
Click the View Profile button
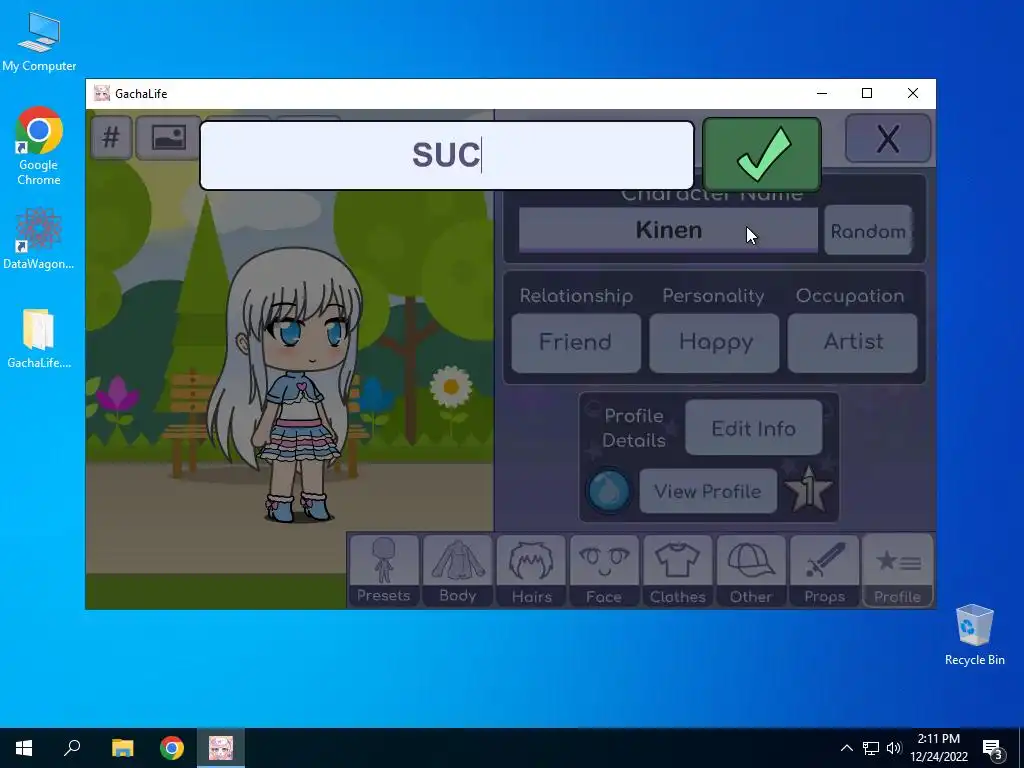click(708, 491)
